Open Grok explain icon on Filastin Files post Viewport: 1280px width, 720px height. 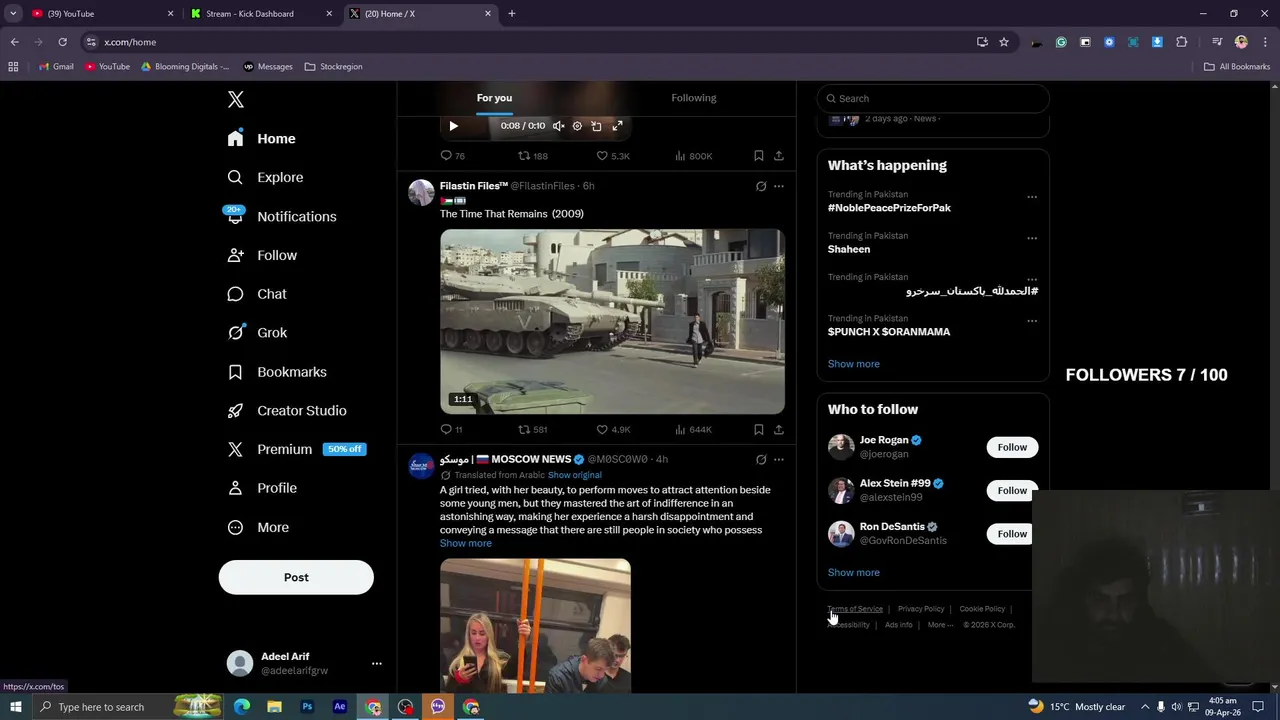(x=761, y=186)
